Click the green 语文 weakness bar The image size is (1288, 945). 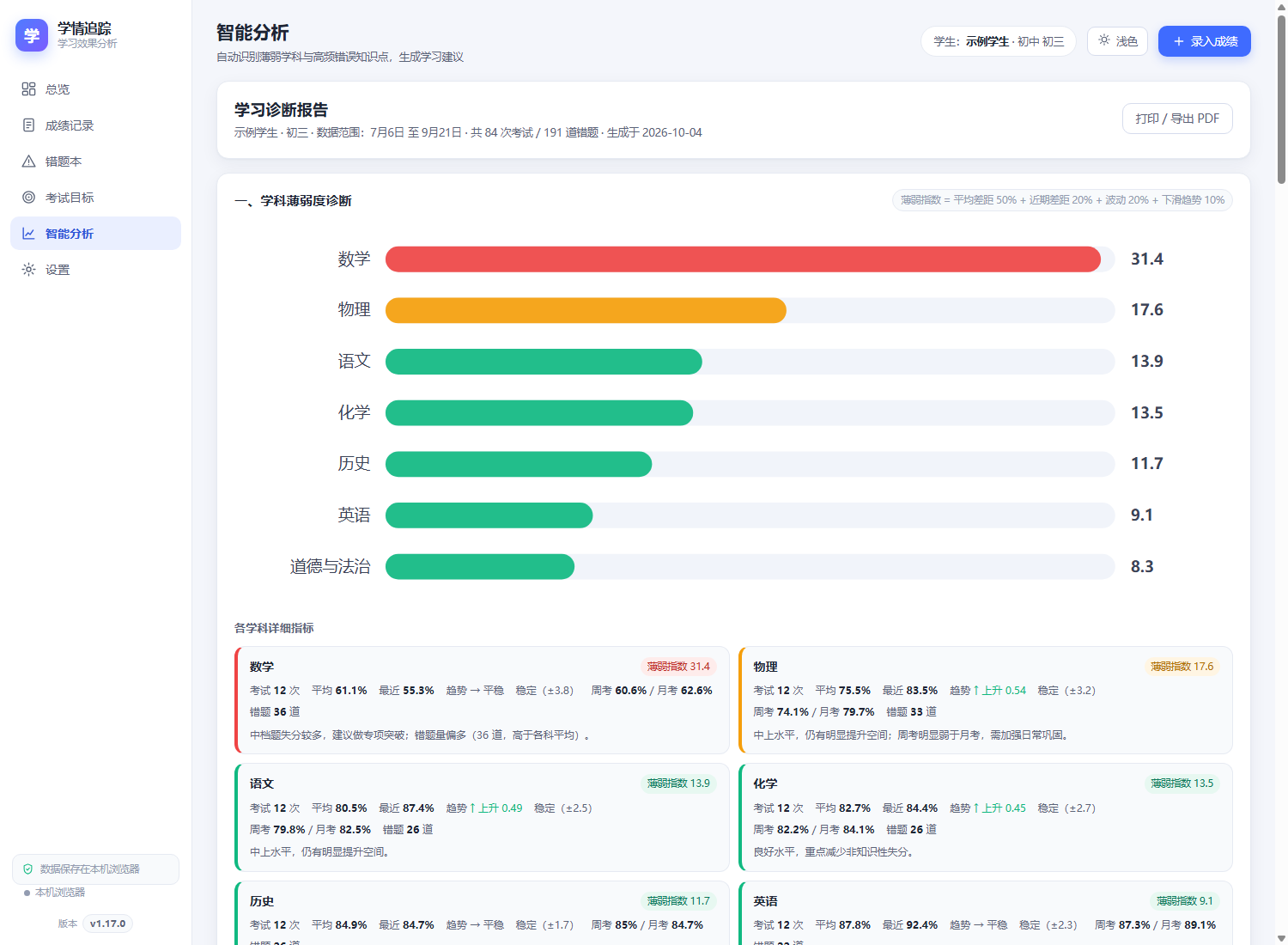pos(544,362)
